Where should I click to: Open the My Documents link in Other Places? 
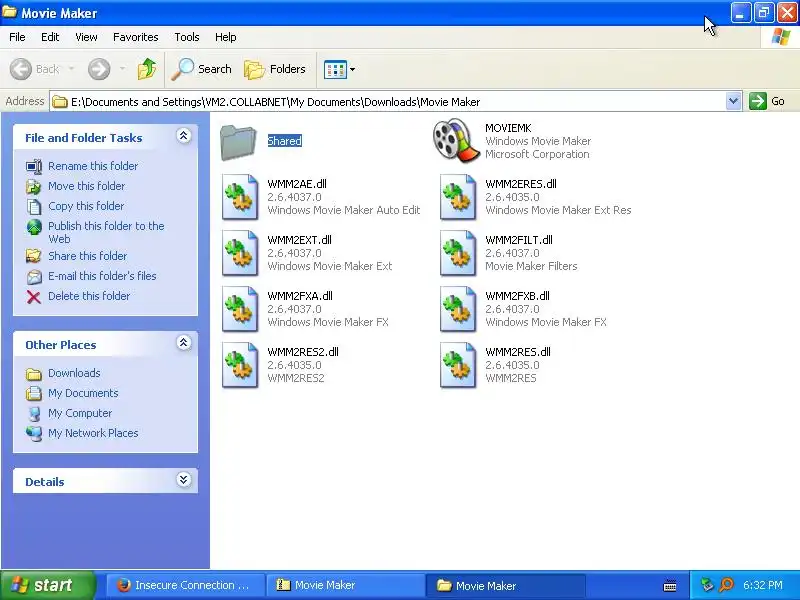(x=83, y=393)
